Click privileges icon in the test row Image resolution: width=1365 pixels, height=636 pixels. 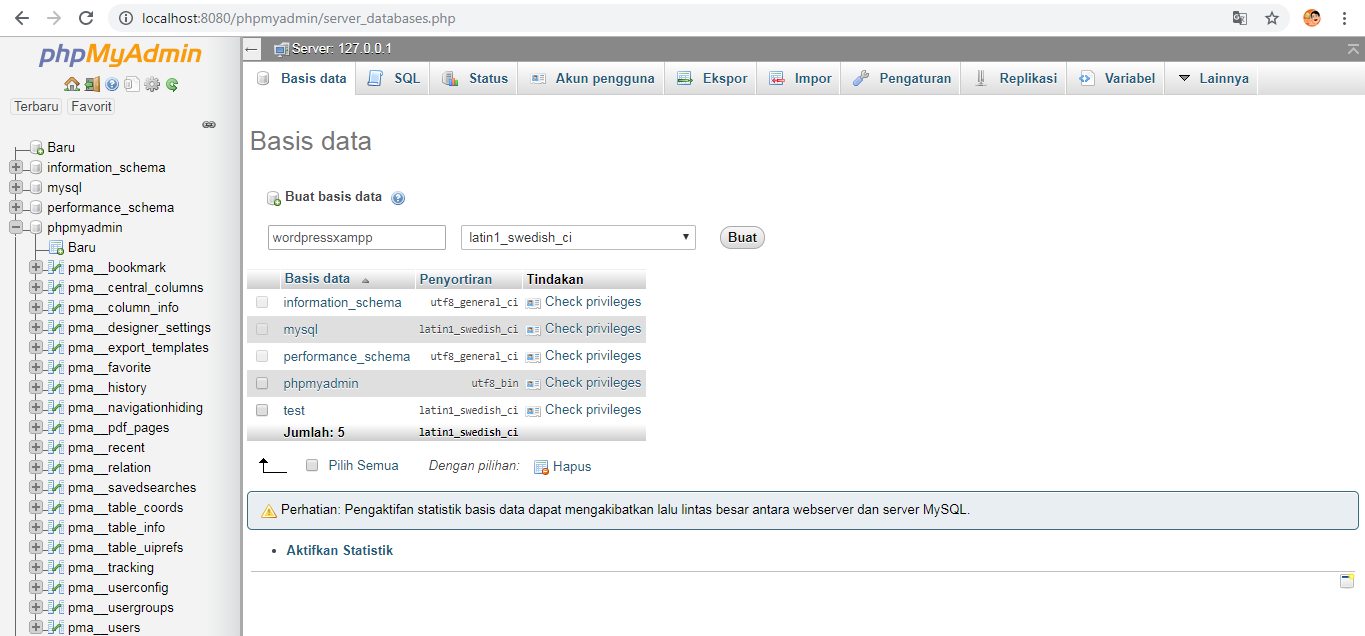[533, 410]
